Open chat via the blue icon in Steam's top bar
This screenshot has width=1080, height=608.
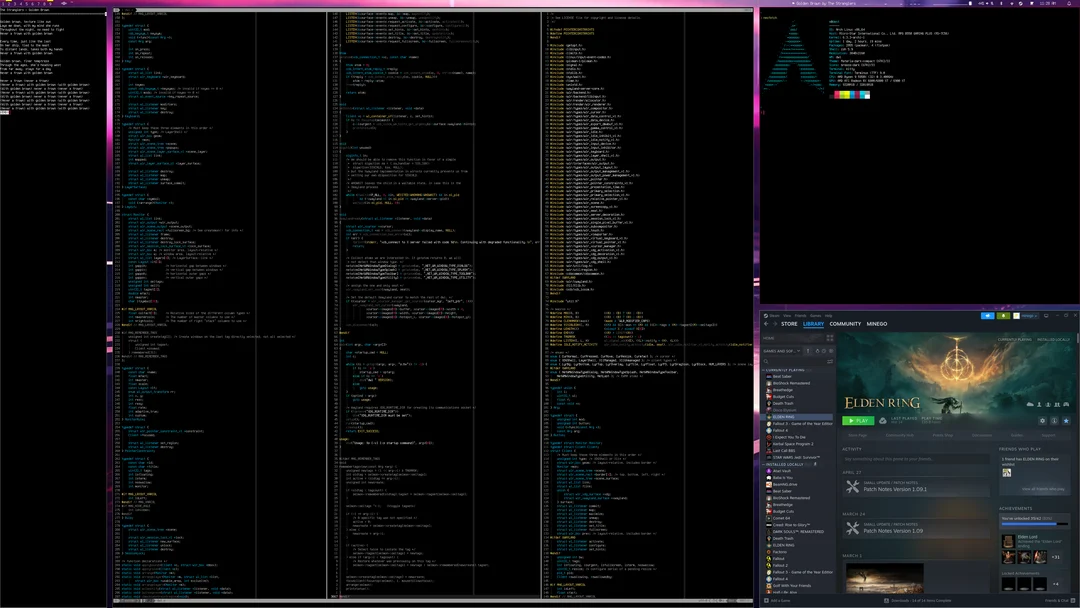987,316
